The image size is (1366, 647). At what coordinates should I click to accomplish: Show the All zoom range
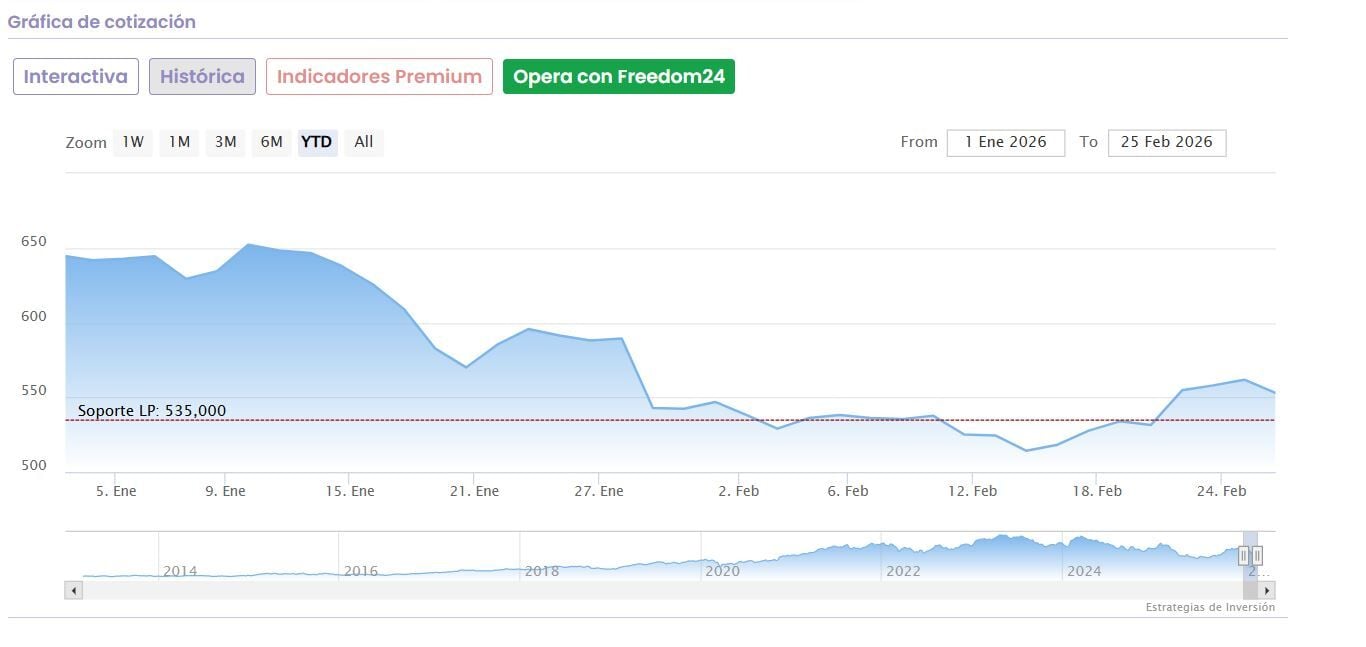(x=364, y=142)
